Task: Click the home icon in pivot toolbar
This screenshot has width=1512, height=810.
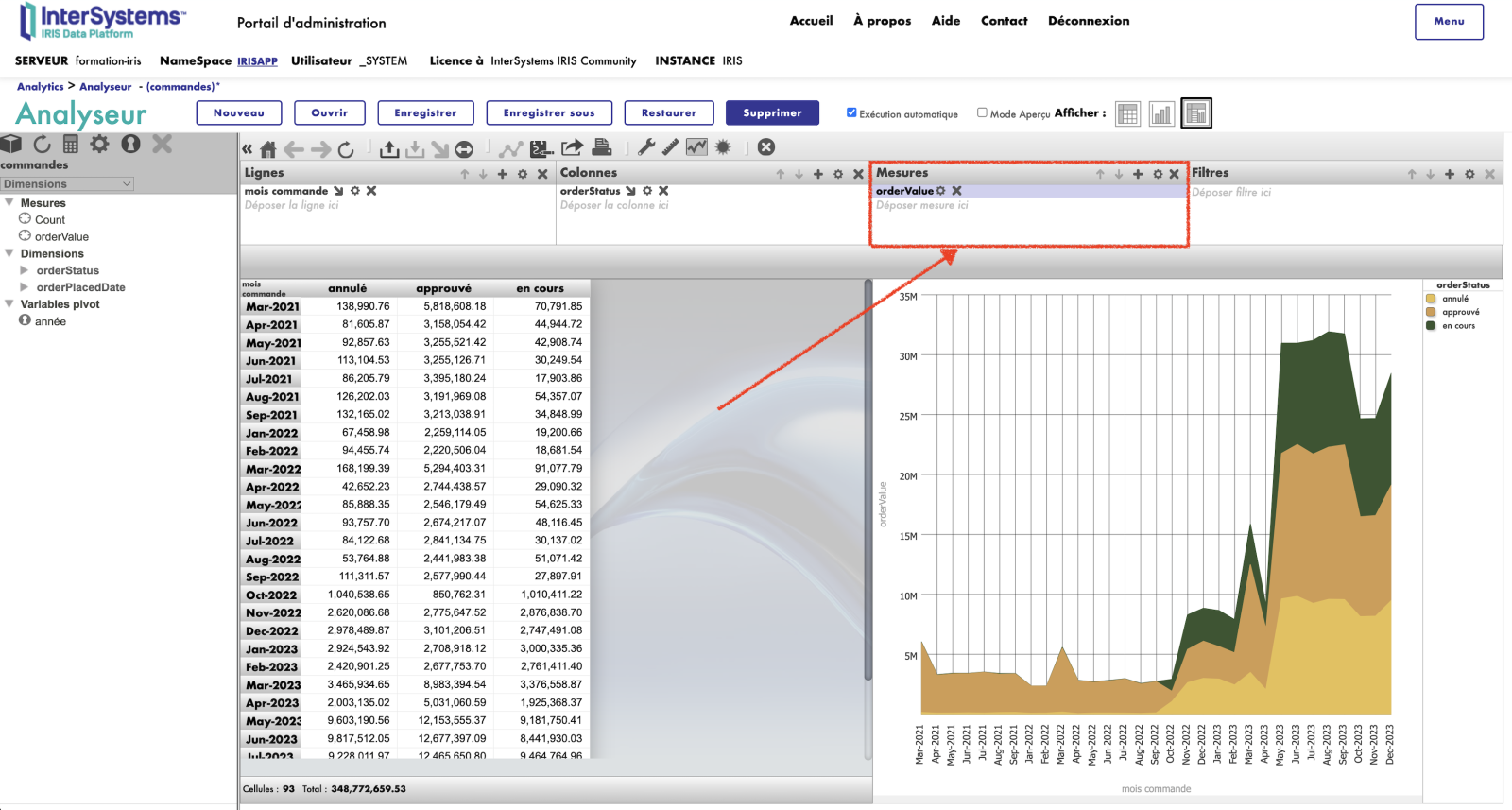Action: (x=268, y=148)
